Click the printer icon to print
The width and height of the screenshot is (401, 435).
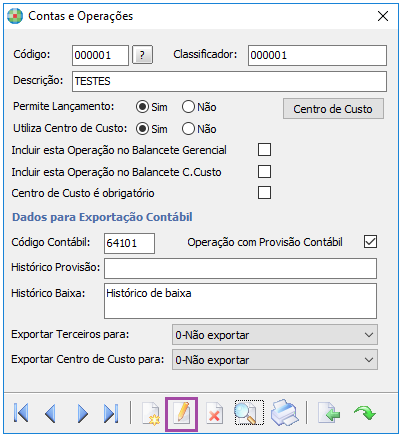tap(285, 414)
